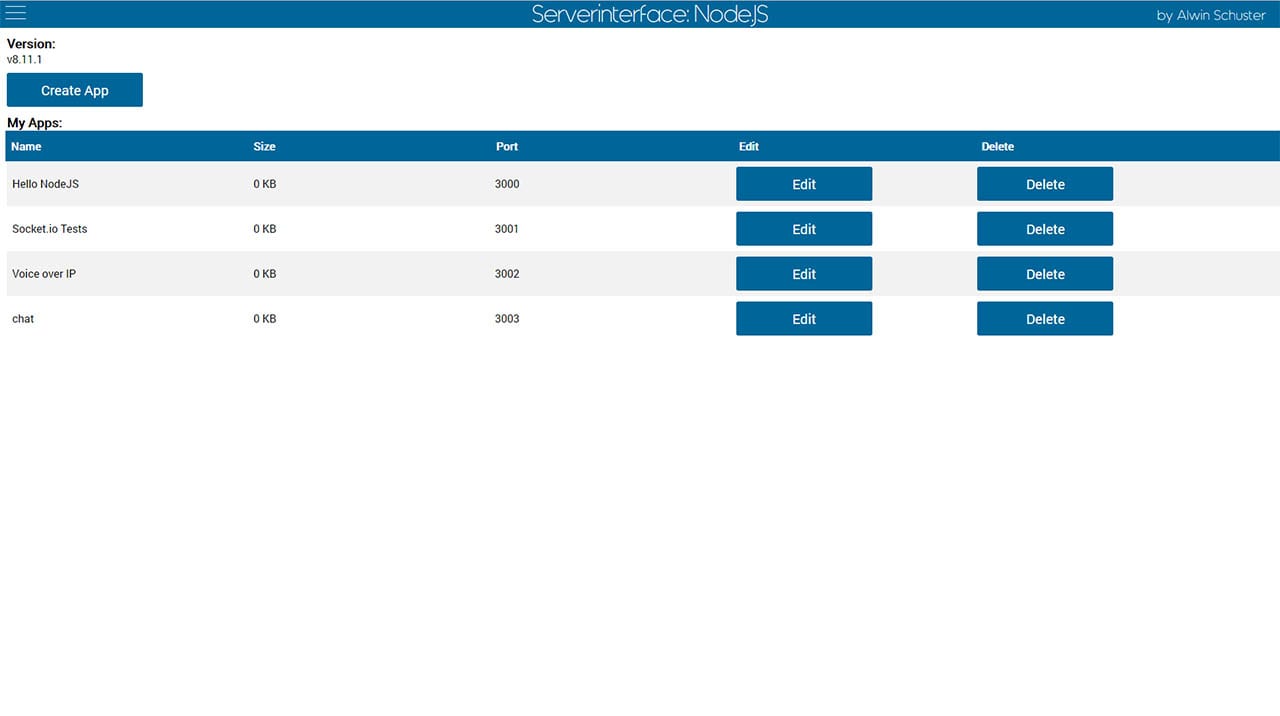The image size is (1280, 716).
Task: Click the Size column header
Action: (x=264, y=146)
